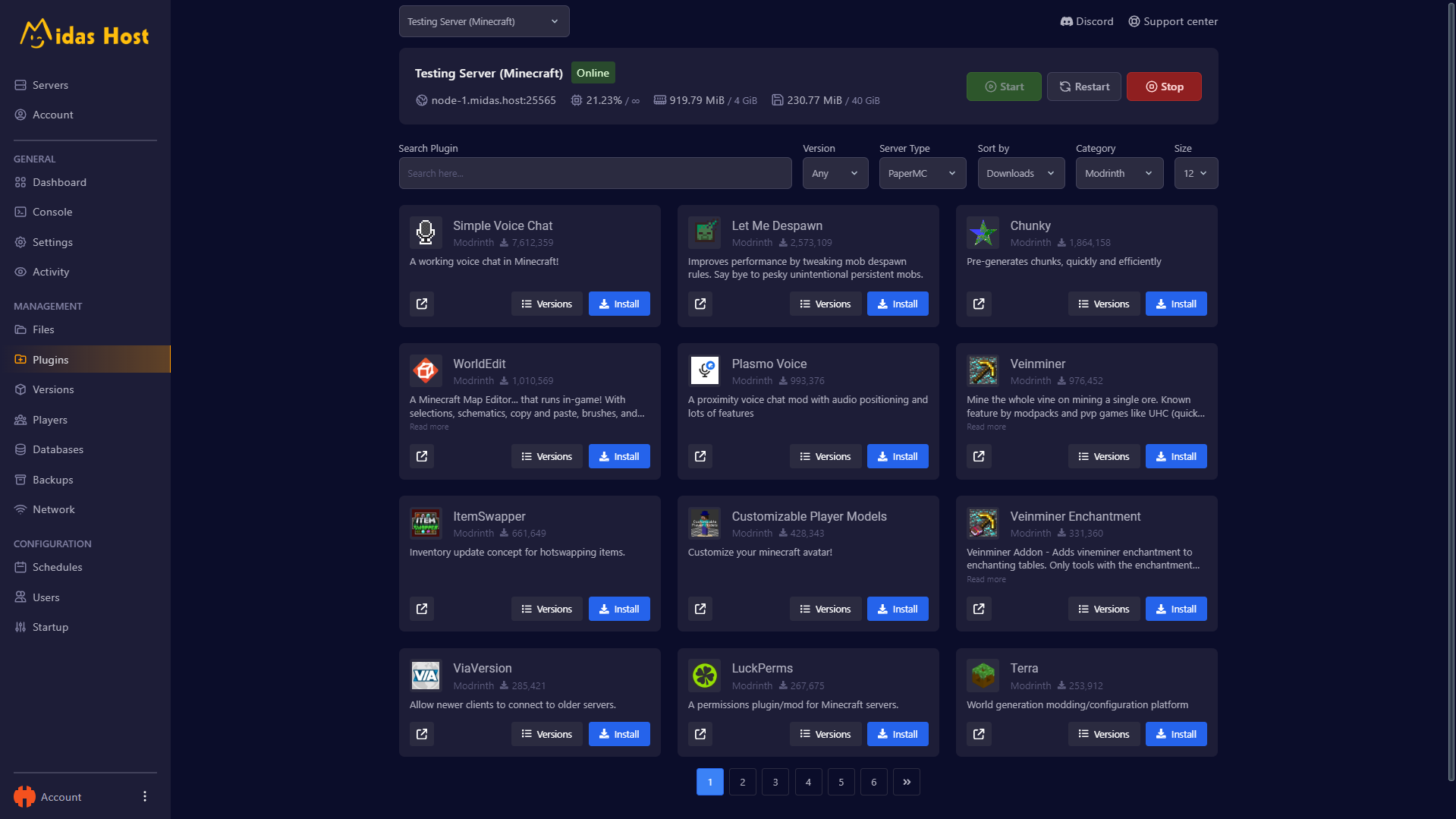Install WorldEdit plugin

coord(619,456)
